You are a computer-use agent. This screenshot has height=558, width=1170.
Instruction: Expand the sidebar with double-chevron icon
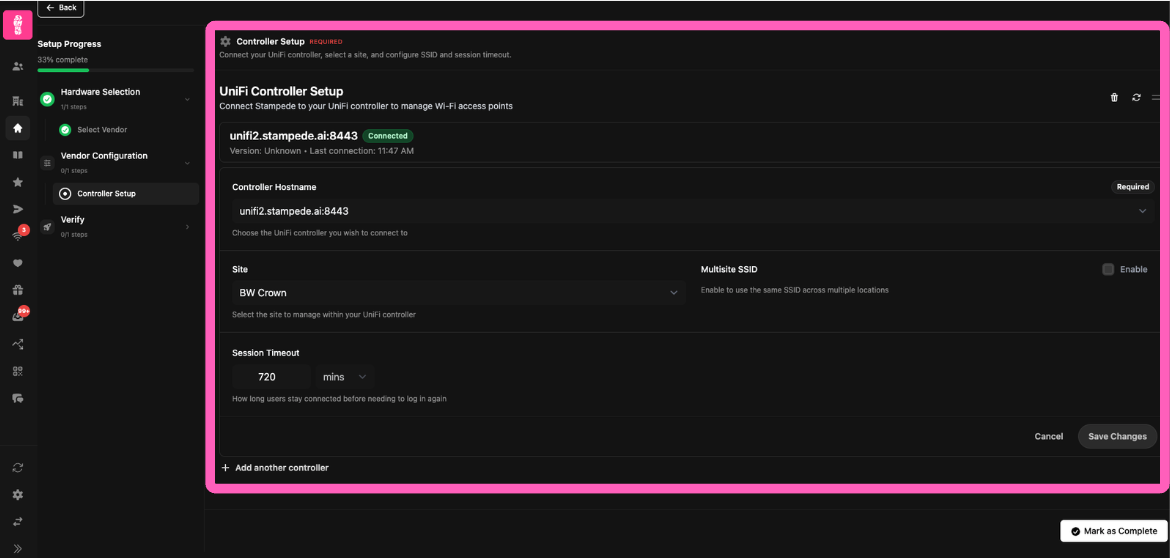pos(18,548)
